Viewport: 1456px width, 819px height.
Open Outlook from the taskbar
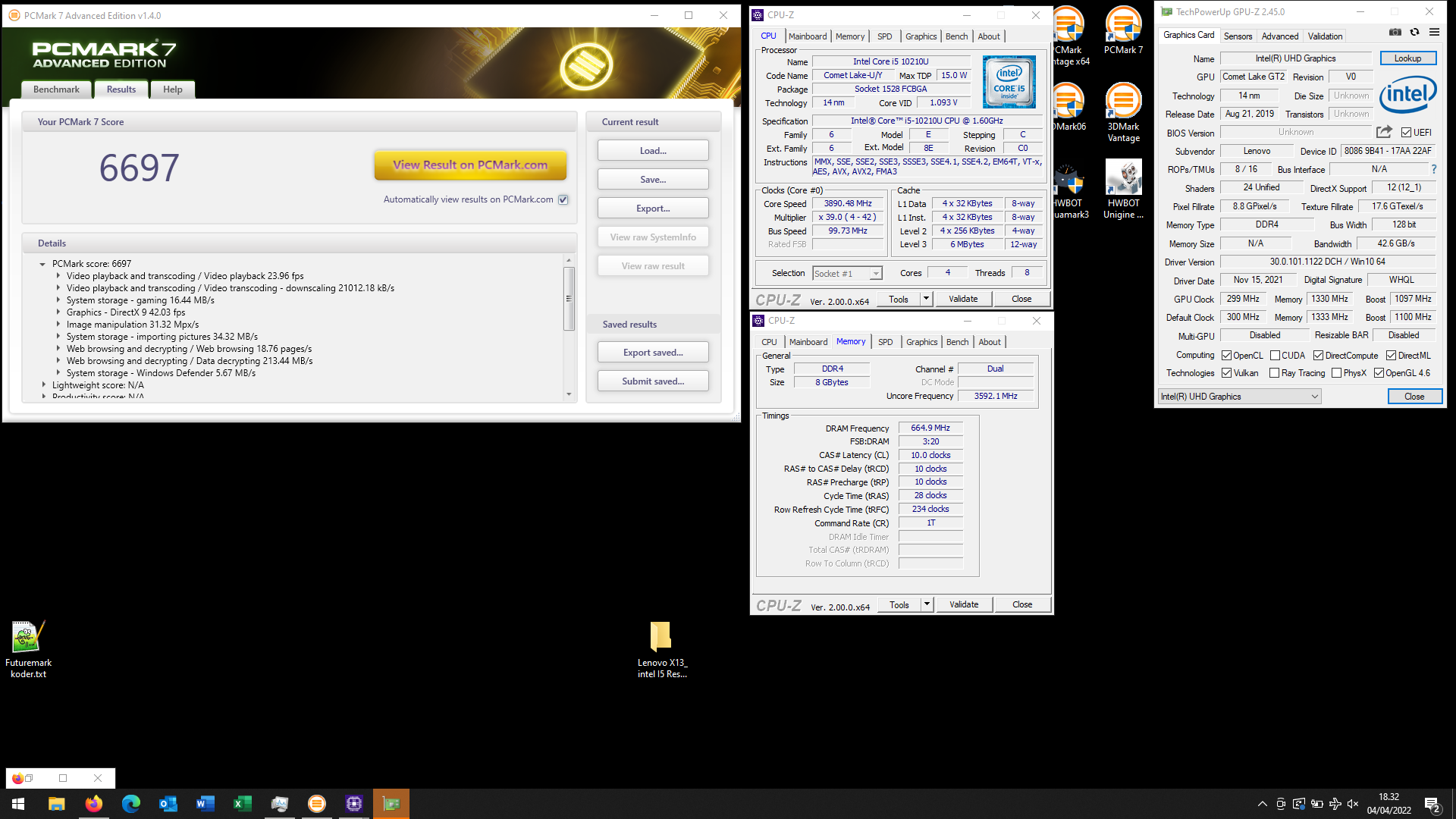(x=168, y=804)
